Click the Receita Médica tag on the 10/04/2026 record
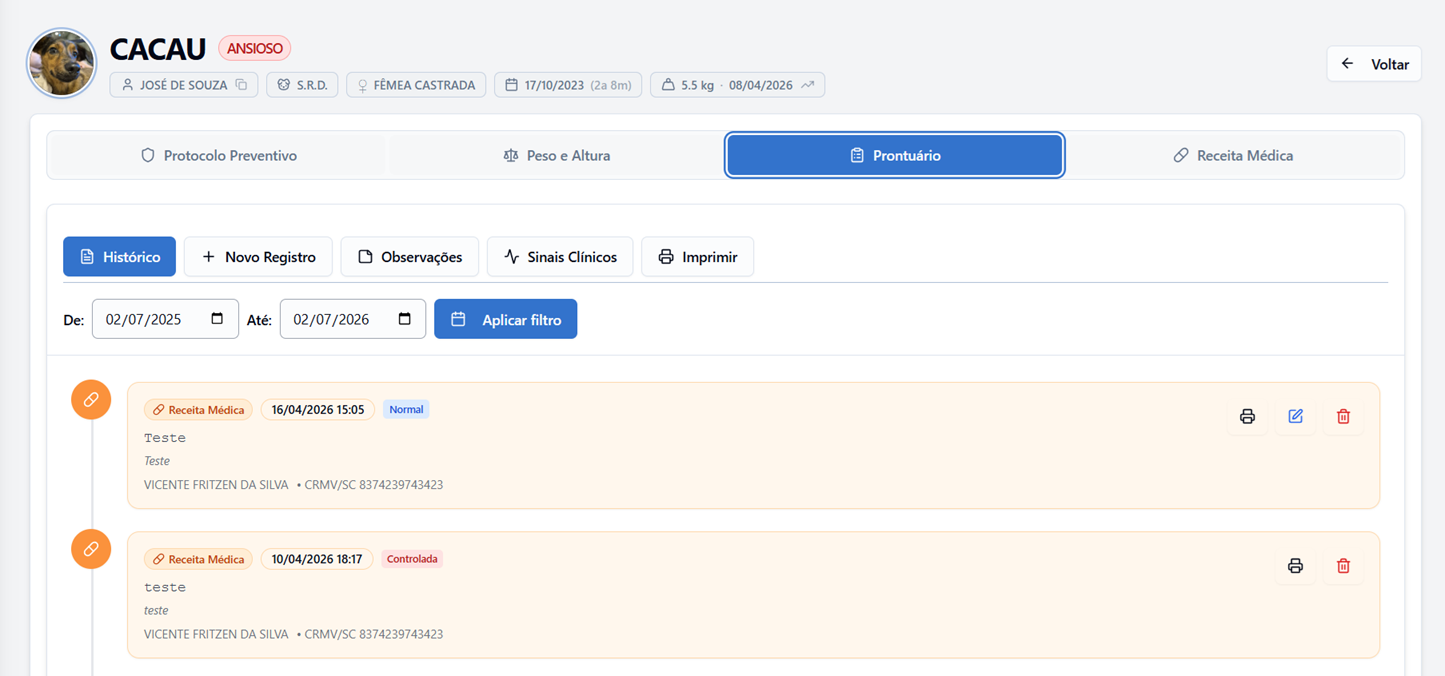Screen dimensions: 1445x676 point(198,559)
